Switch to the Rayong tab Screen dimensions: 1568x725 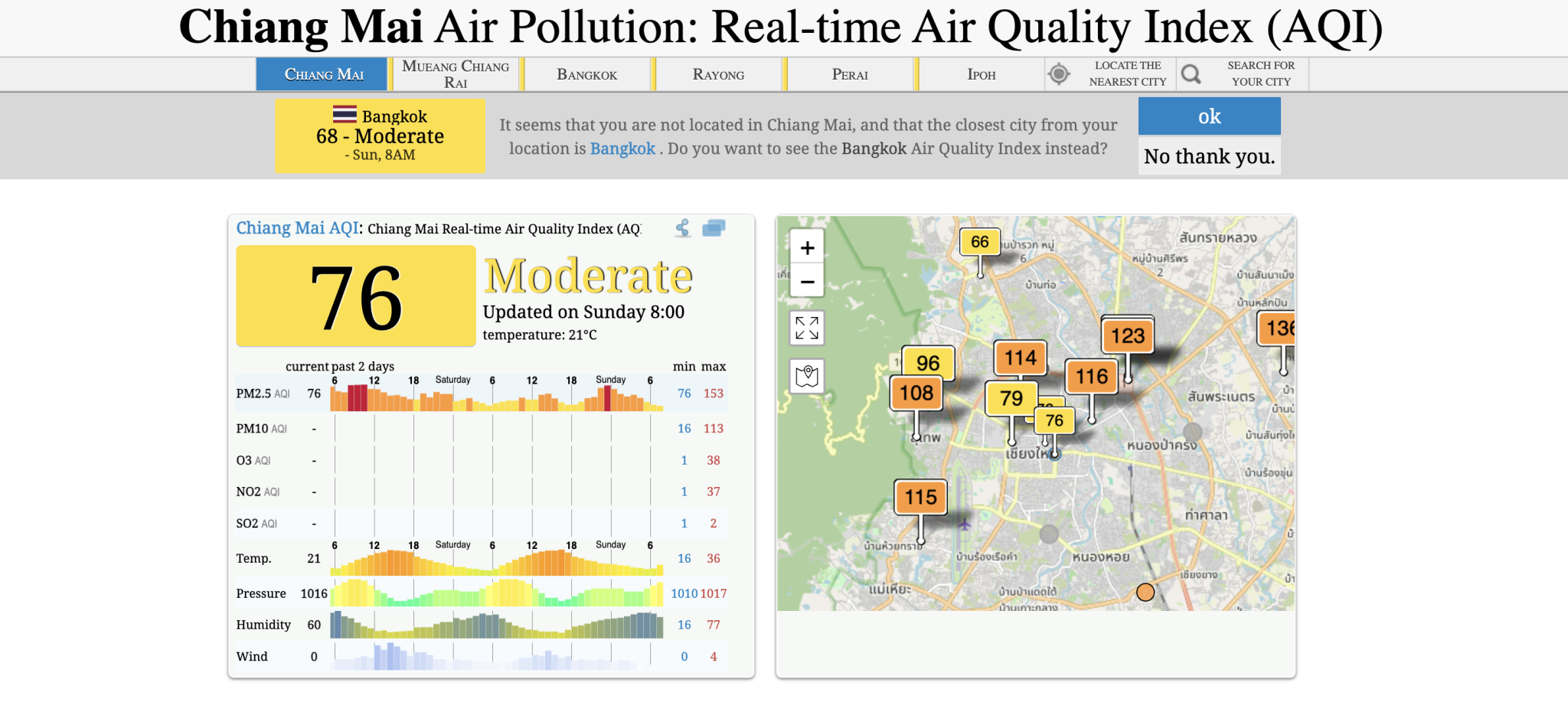(718, 74)
